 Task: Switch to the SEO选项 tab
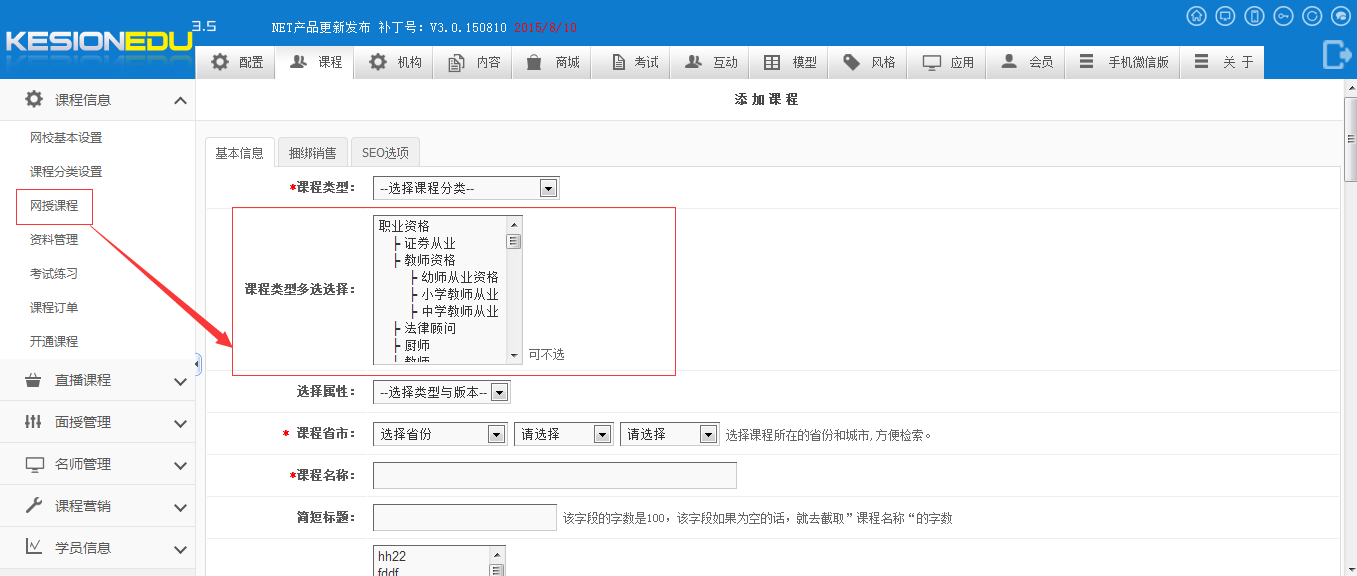point(385,153)
